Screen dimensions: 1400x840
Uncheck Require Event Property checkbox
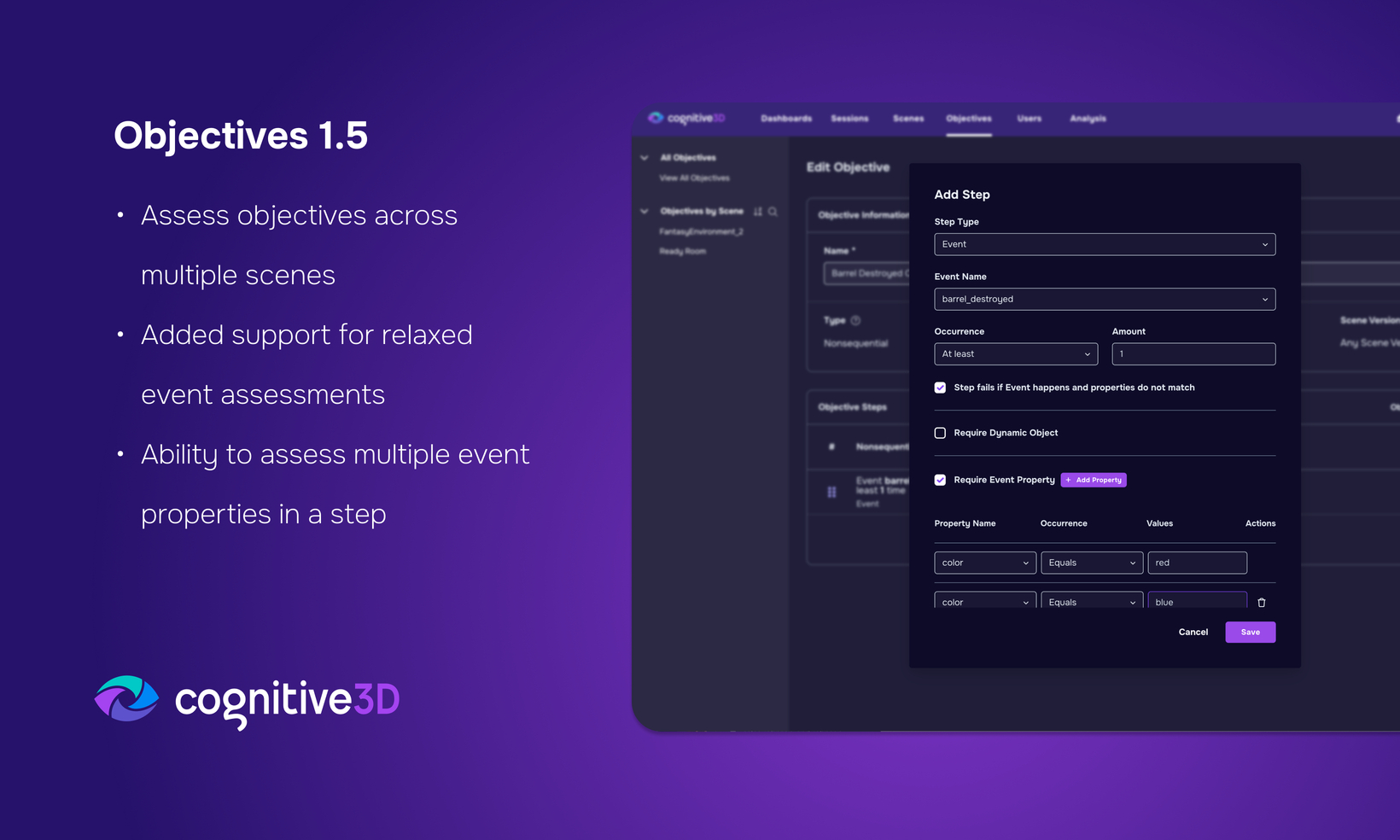(x=940, y=480)
